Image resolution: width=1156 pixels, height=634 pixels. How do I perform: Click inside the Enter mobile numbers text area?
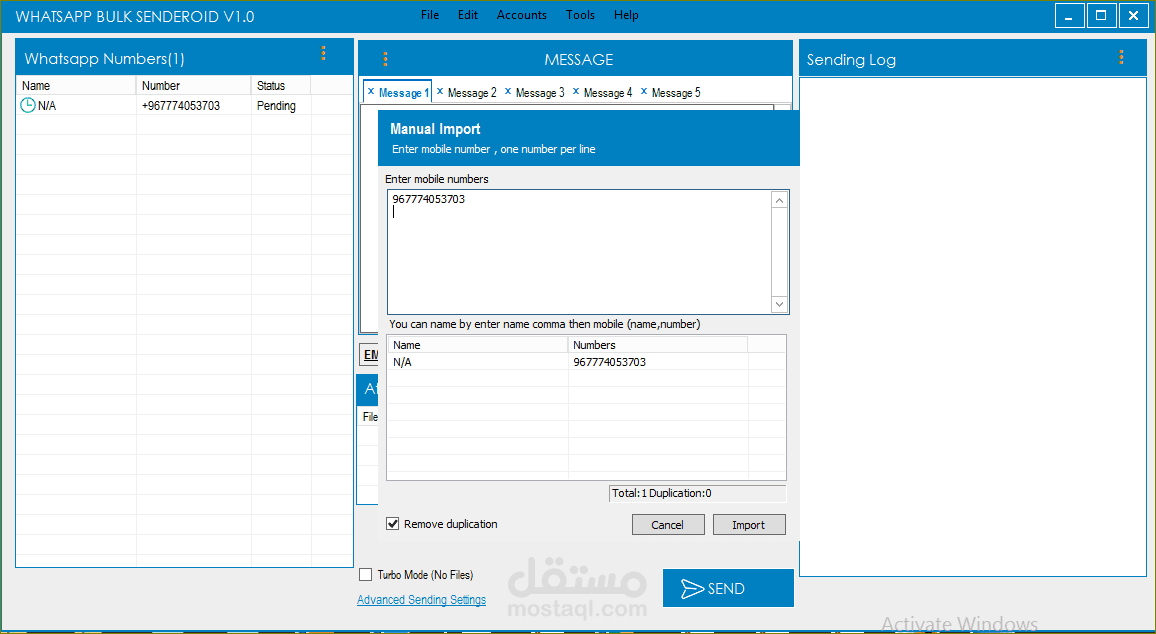[579, 252]
